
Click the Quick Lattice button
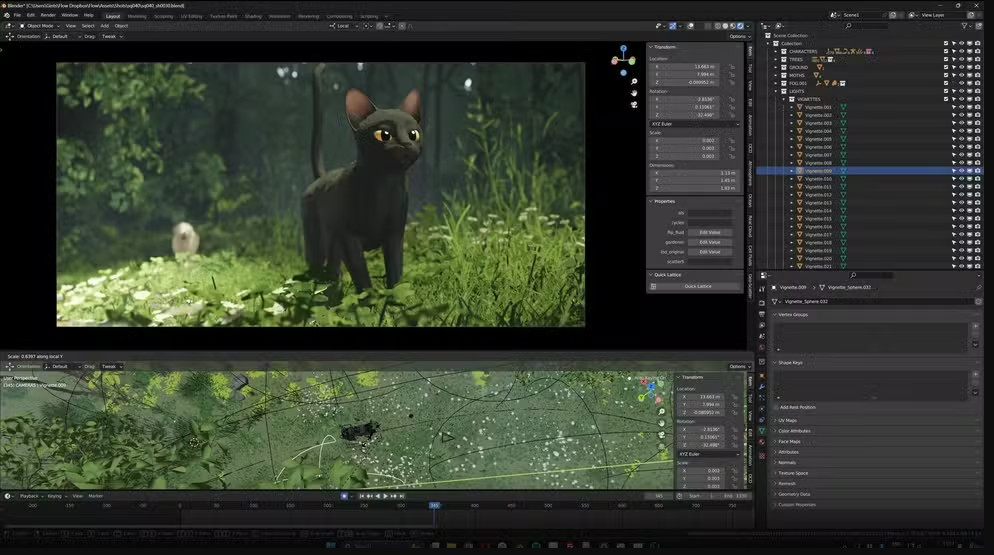point(697,286)
